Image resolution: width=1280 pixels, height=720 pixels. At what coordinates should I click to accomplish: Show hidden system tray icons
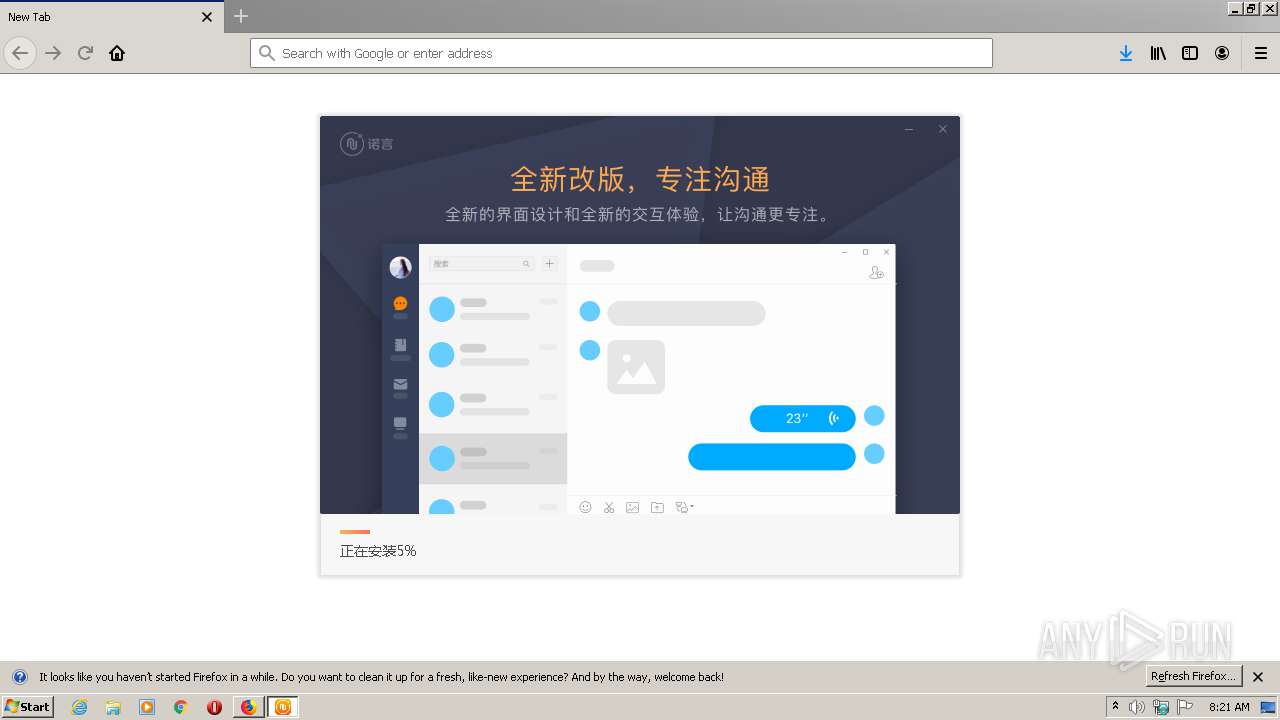tap(1115, 707)
